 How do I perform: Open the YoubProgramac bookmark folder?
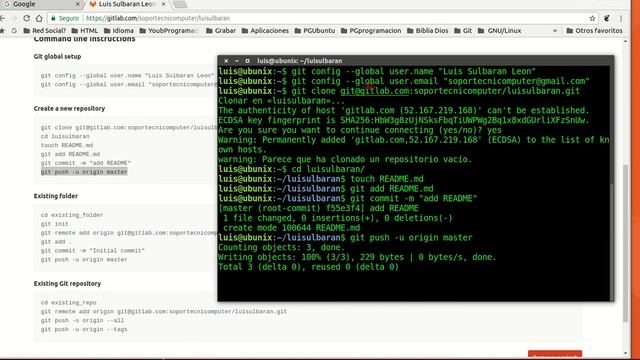click(169, 31)
